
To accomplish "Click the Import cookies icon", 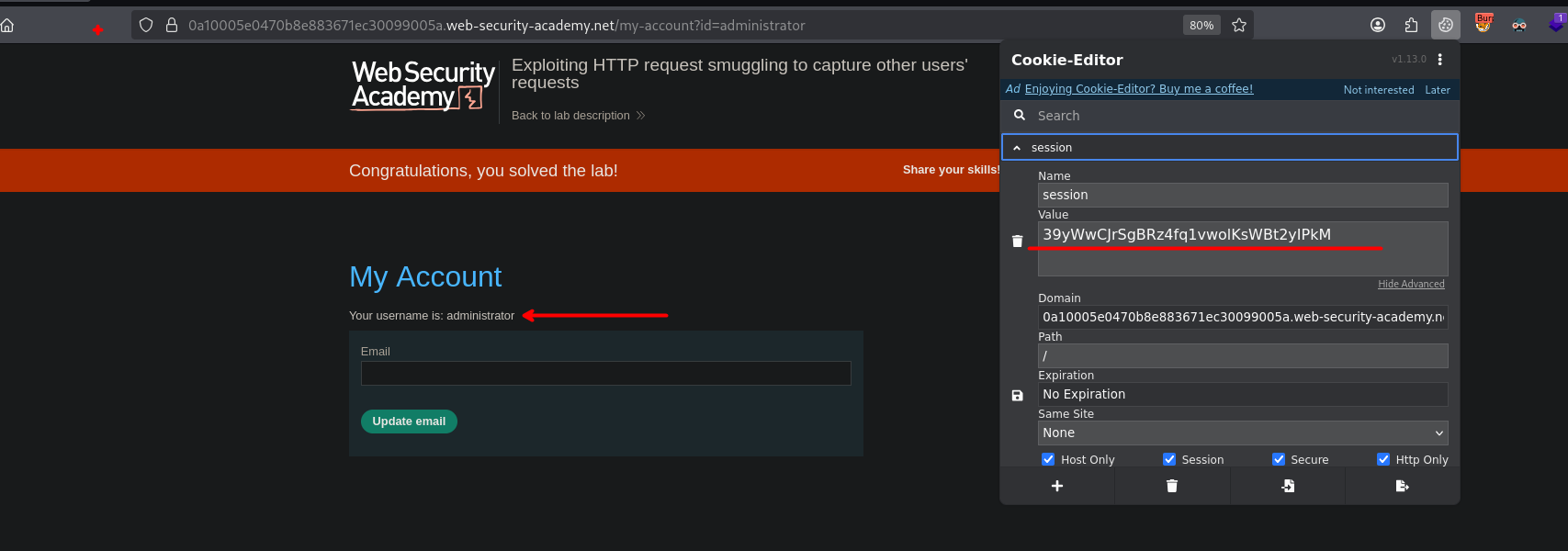I will click(x=1288, y=486).
